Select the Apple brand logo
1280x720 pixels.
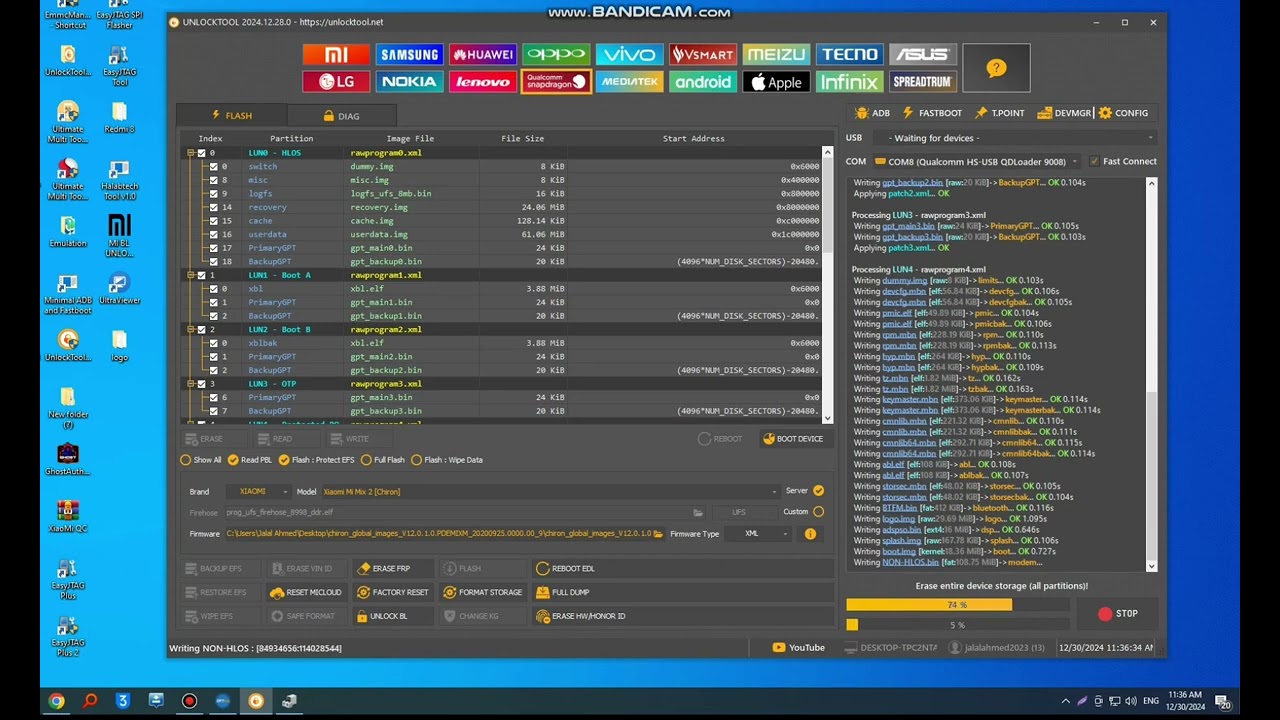click(x=776, y=82)
